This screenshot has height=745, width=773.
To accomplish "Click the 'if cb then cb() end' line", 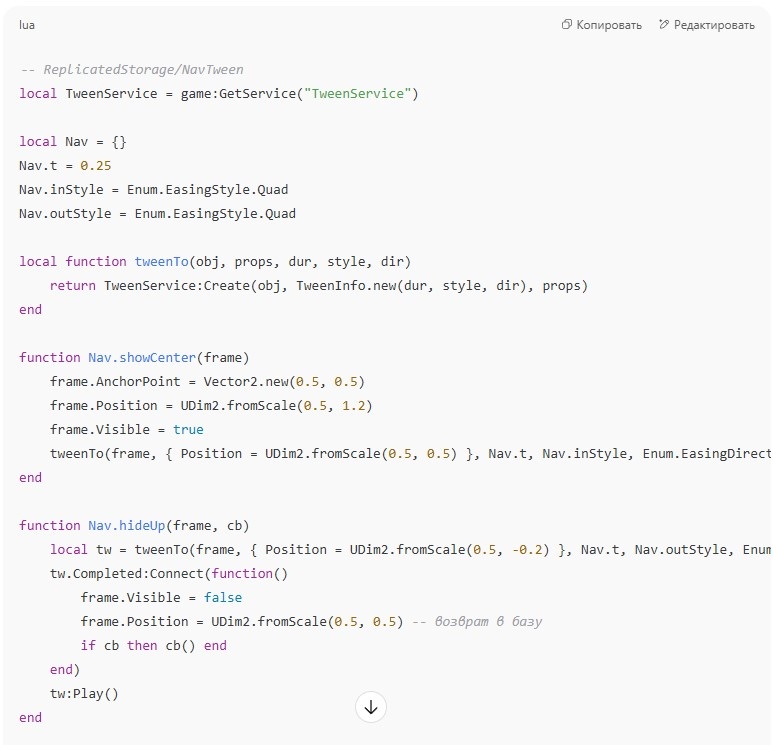I will tap(154, 646).
